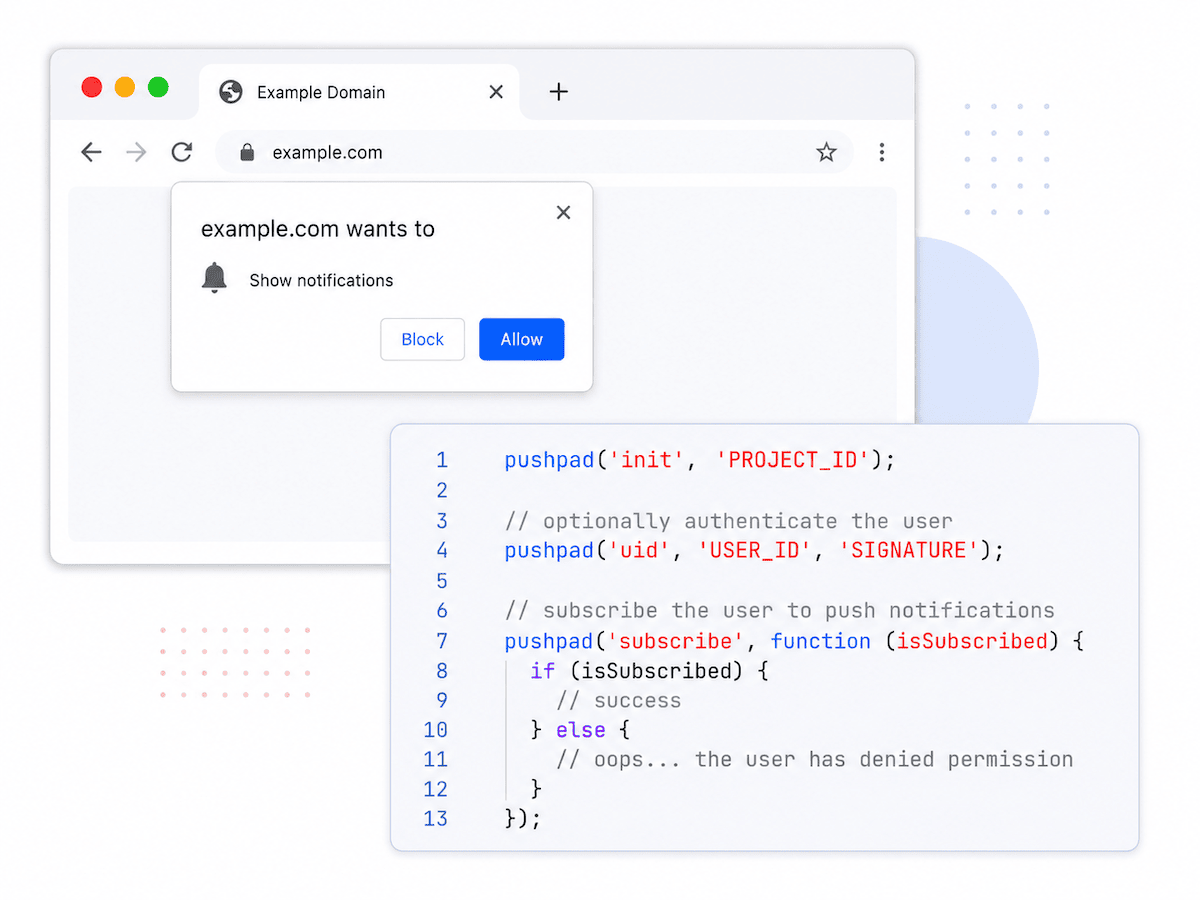Click code line number 1

442,460
